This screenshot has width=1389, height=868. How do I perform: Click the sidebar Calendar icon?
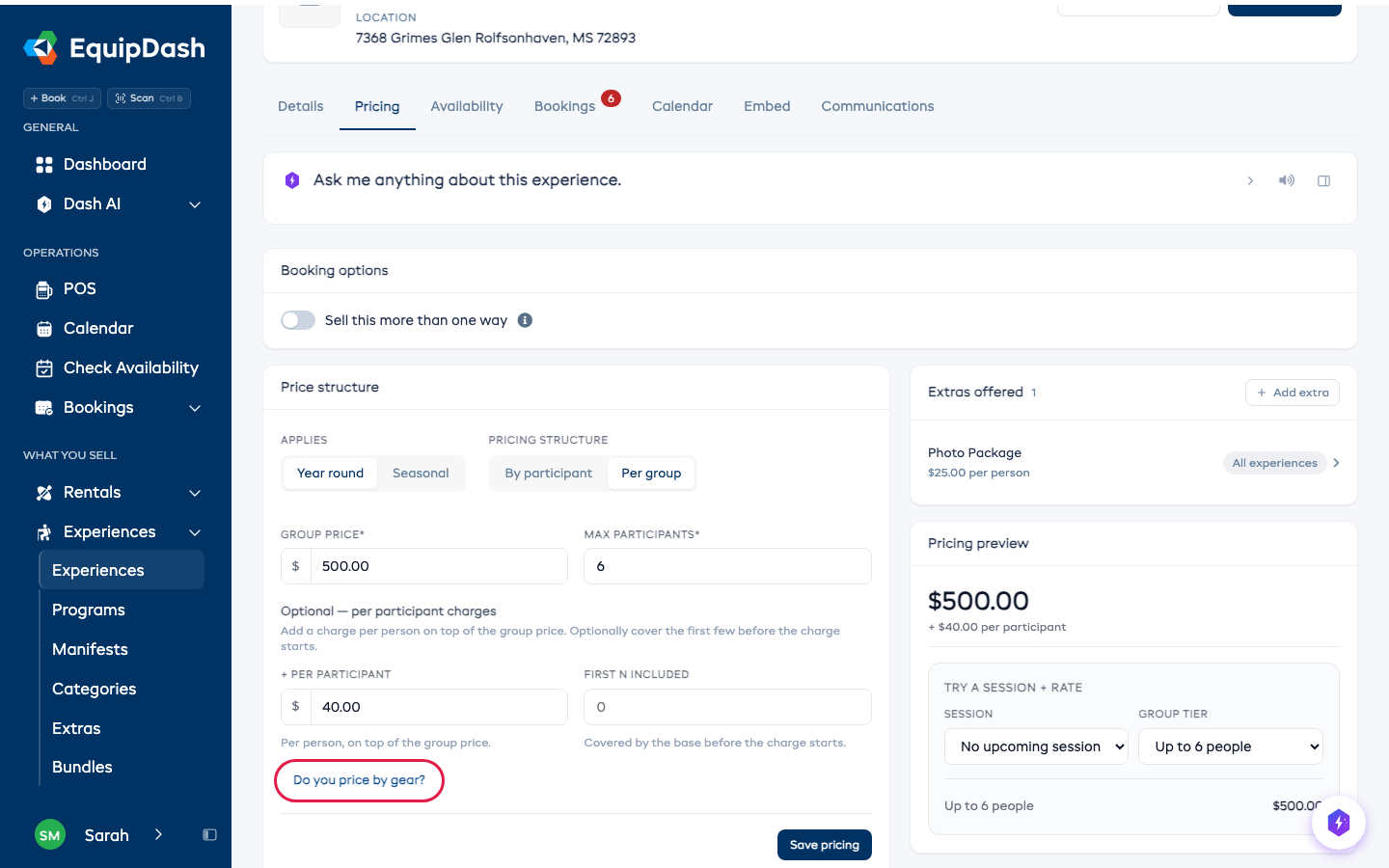click(44, 329)
